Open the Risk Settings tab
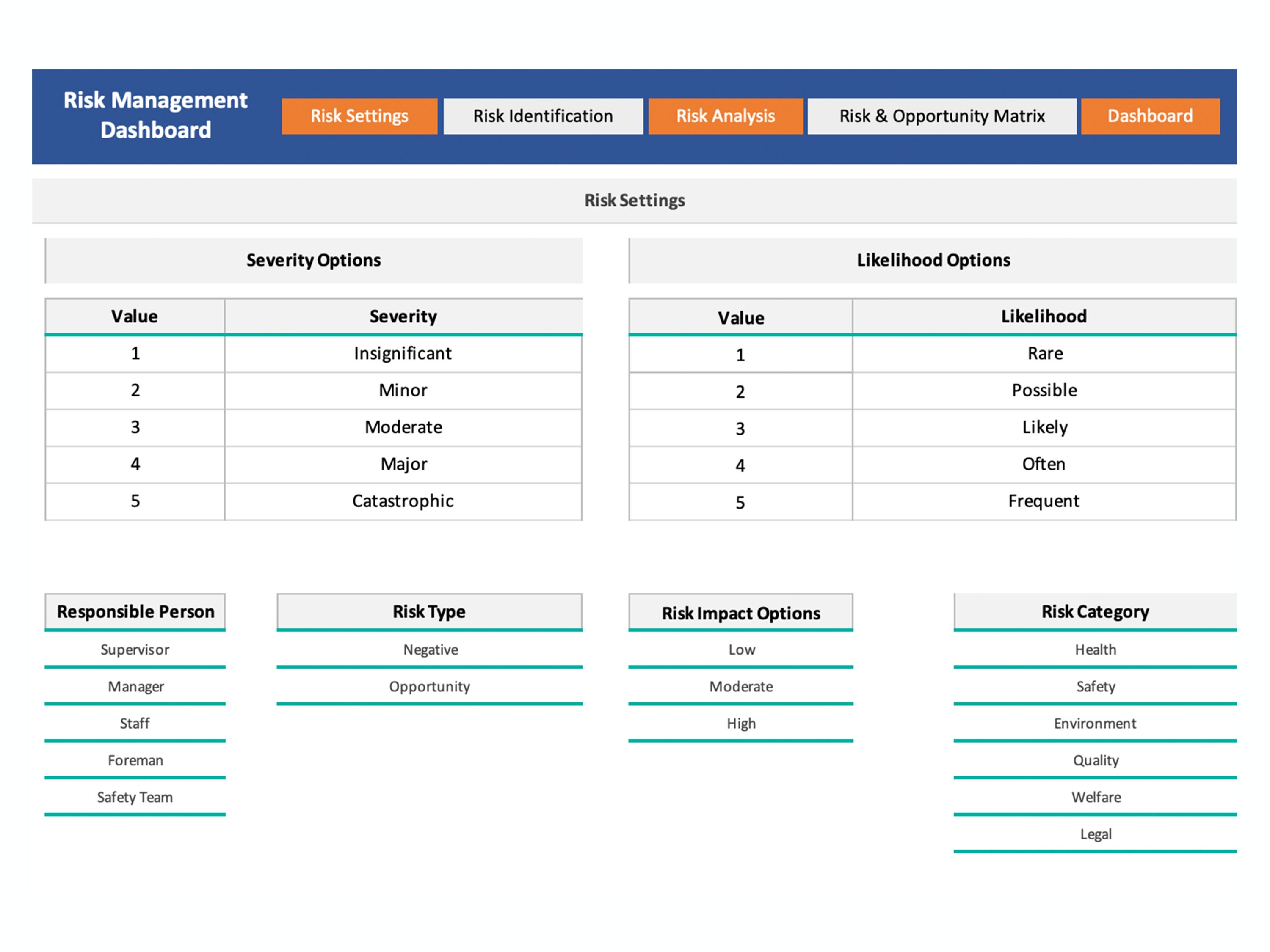The height and width of the screenshot is (952, 1270). click(x=359, y=116)
